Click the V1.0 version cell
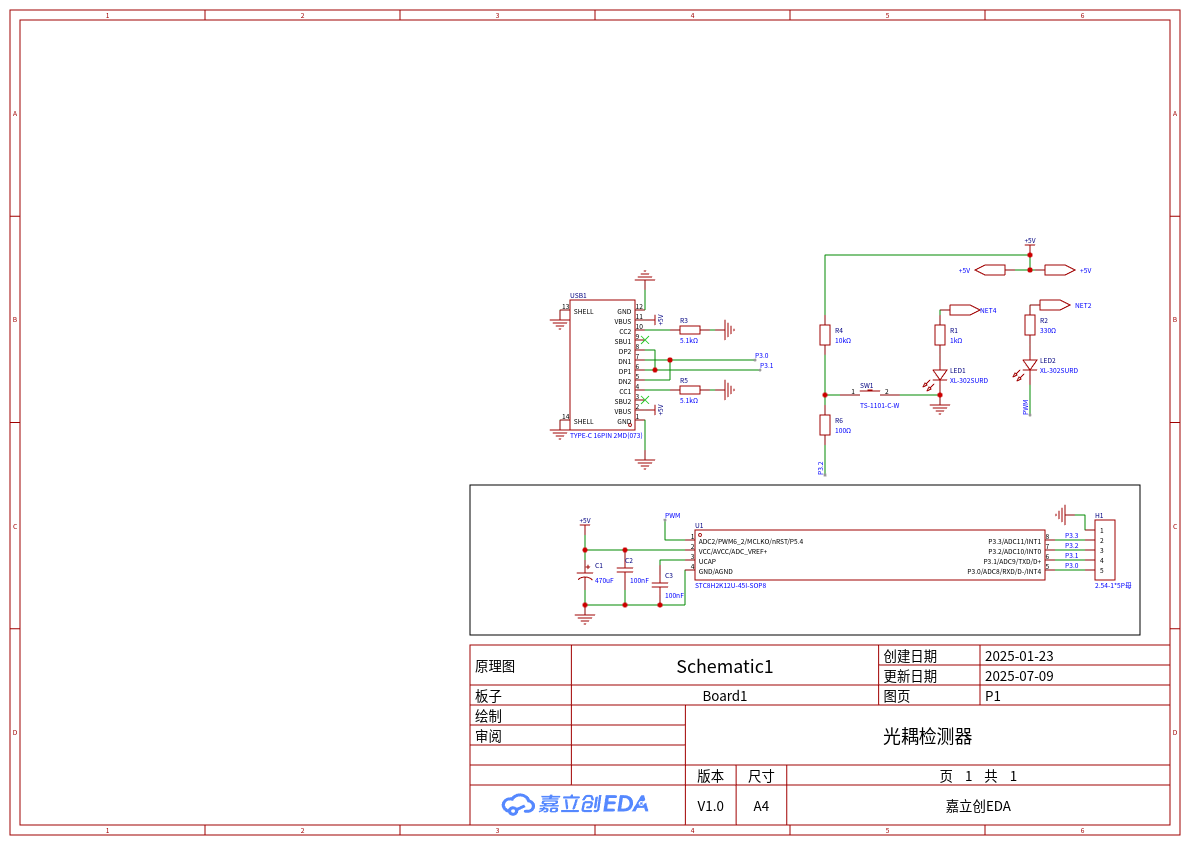This screenshot has height=845, width=1190. [710, 806]
